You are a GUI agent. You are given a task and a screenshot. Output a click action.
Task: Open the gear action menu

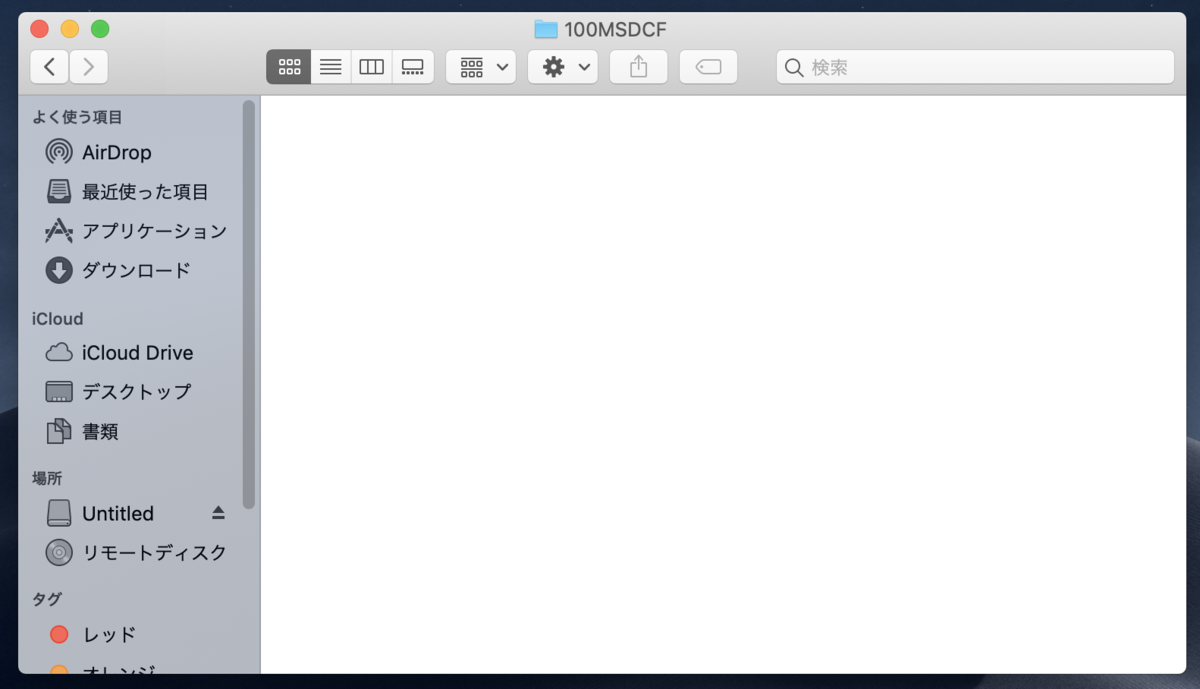[563, 67]
